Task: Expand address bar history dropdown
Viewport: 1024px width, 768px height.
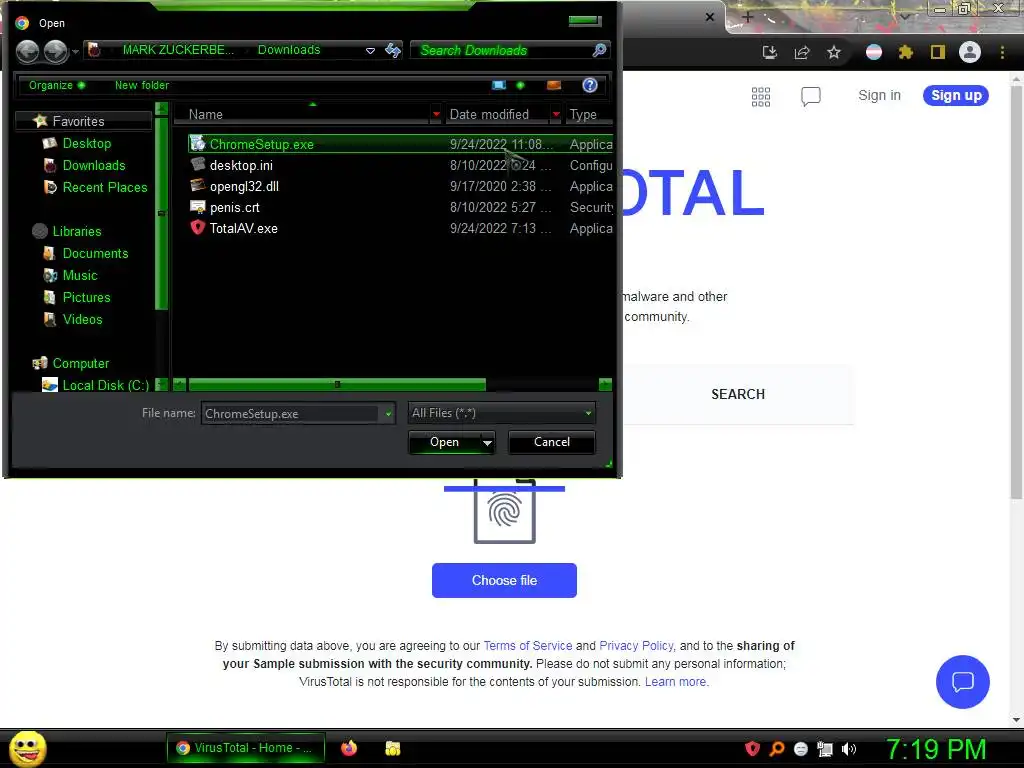Action: (x=370, y=50)
